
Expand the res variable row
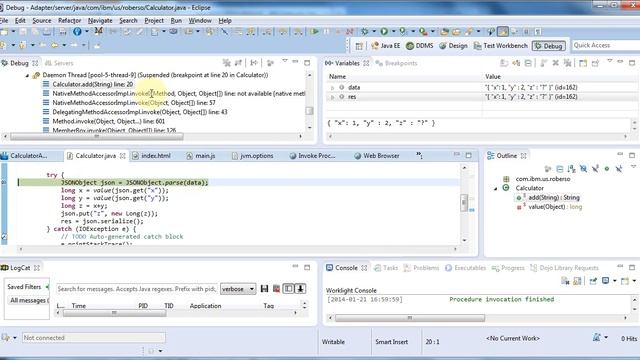[333, 97]
